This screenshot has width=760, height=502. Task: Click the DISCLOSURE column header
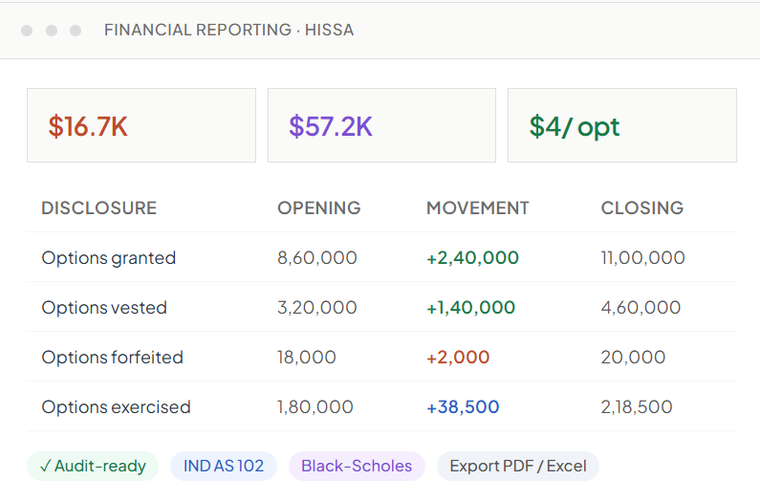99,208
